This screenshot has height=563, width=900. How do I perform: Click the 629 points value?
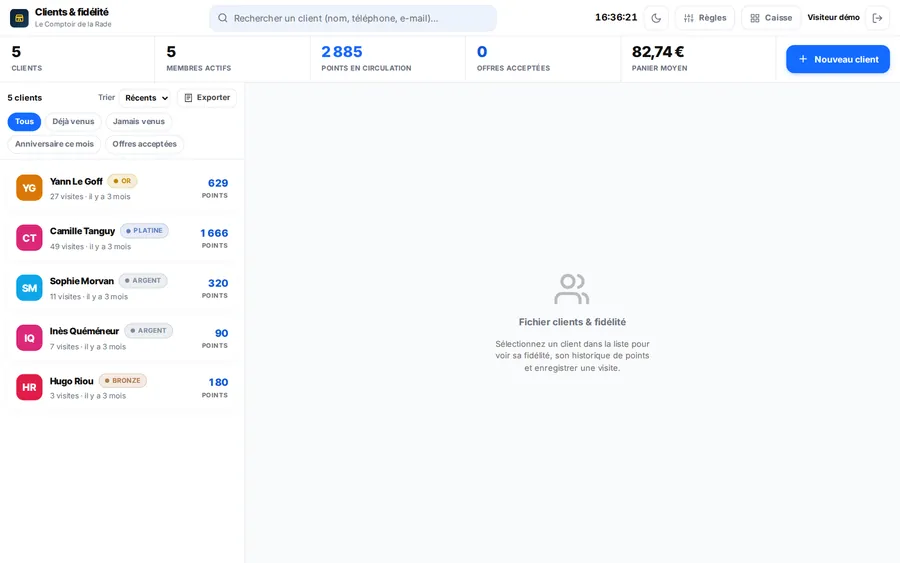coord(218,183)
